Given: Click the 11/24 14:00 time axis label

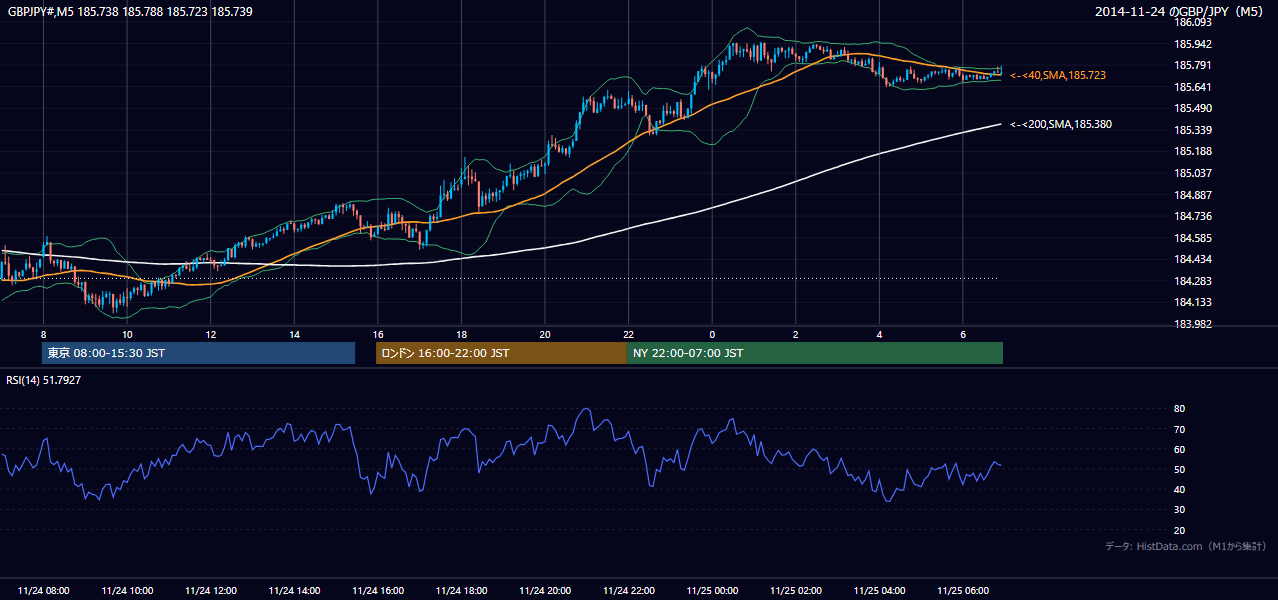Looking at the screenshot, I should (294, 591).
